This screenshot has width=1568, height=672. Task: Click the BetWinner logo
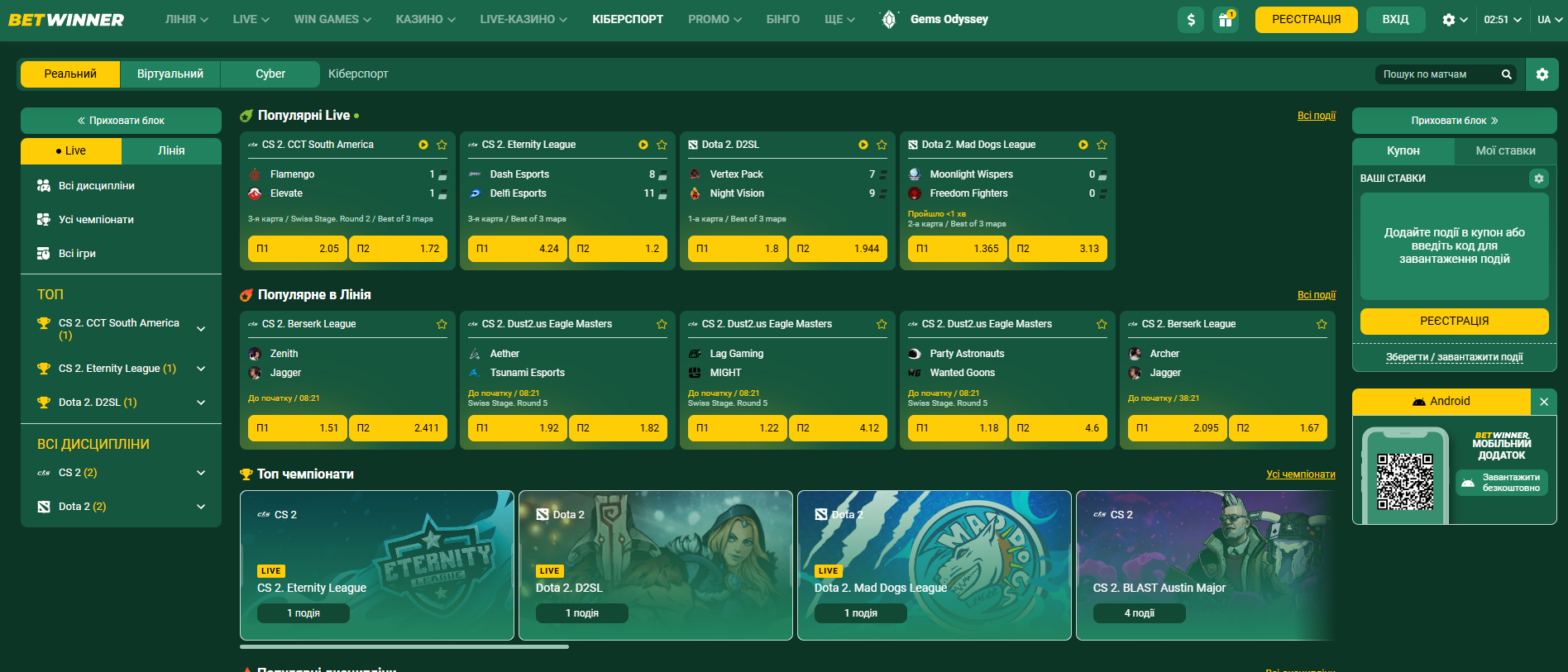point(66,20)
